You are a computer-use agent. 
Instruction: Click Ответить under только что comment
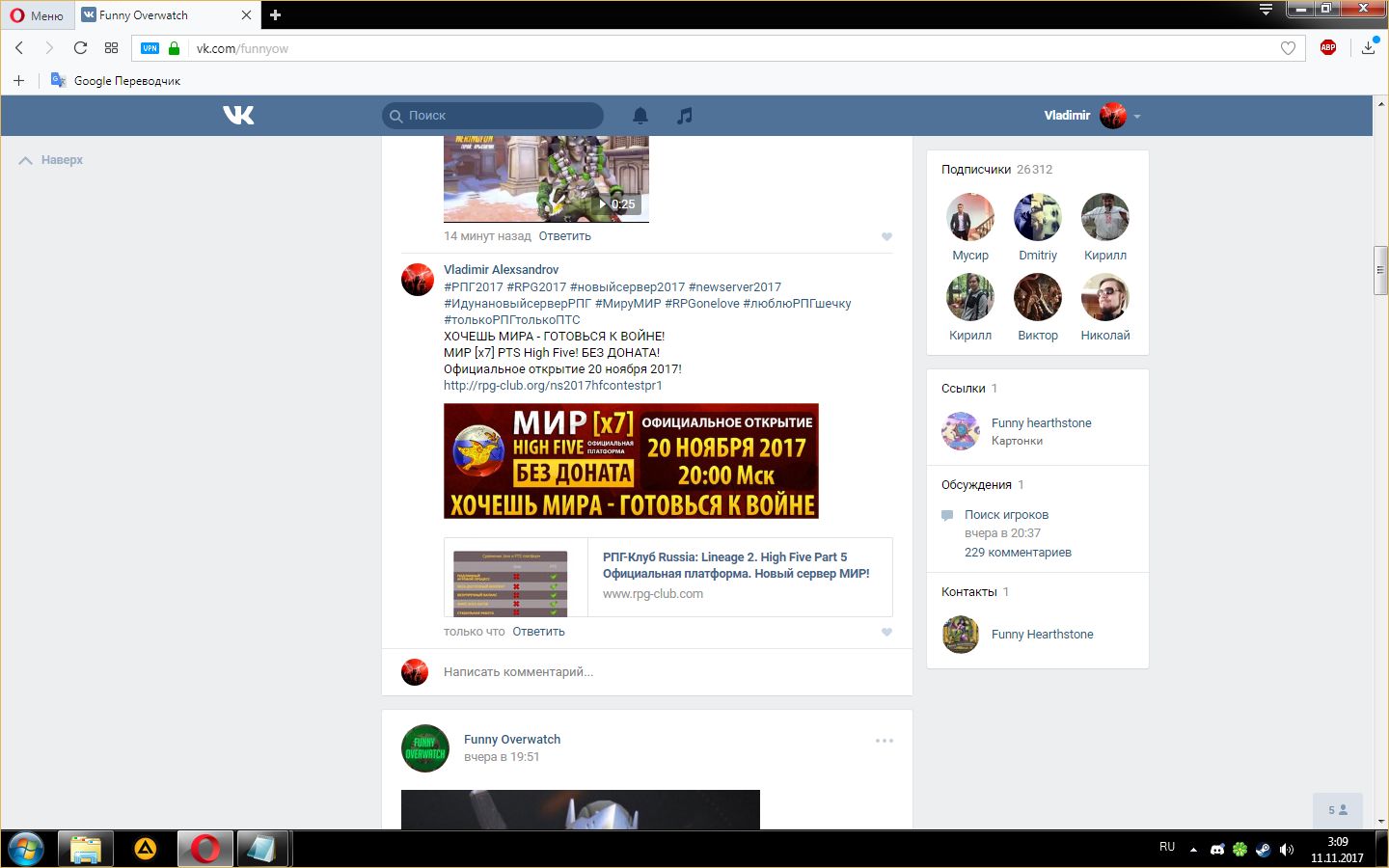click(538, 632)
